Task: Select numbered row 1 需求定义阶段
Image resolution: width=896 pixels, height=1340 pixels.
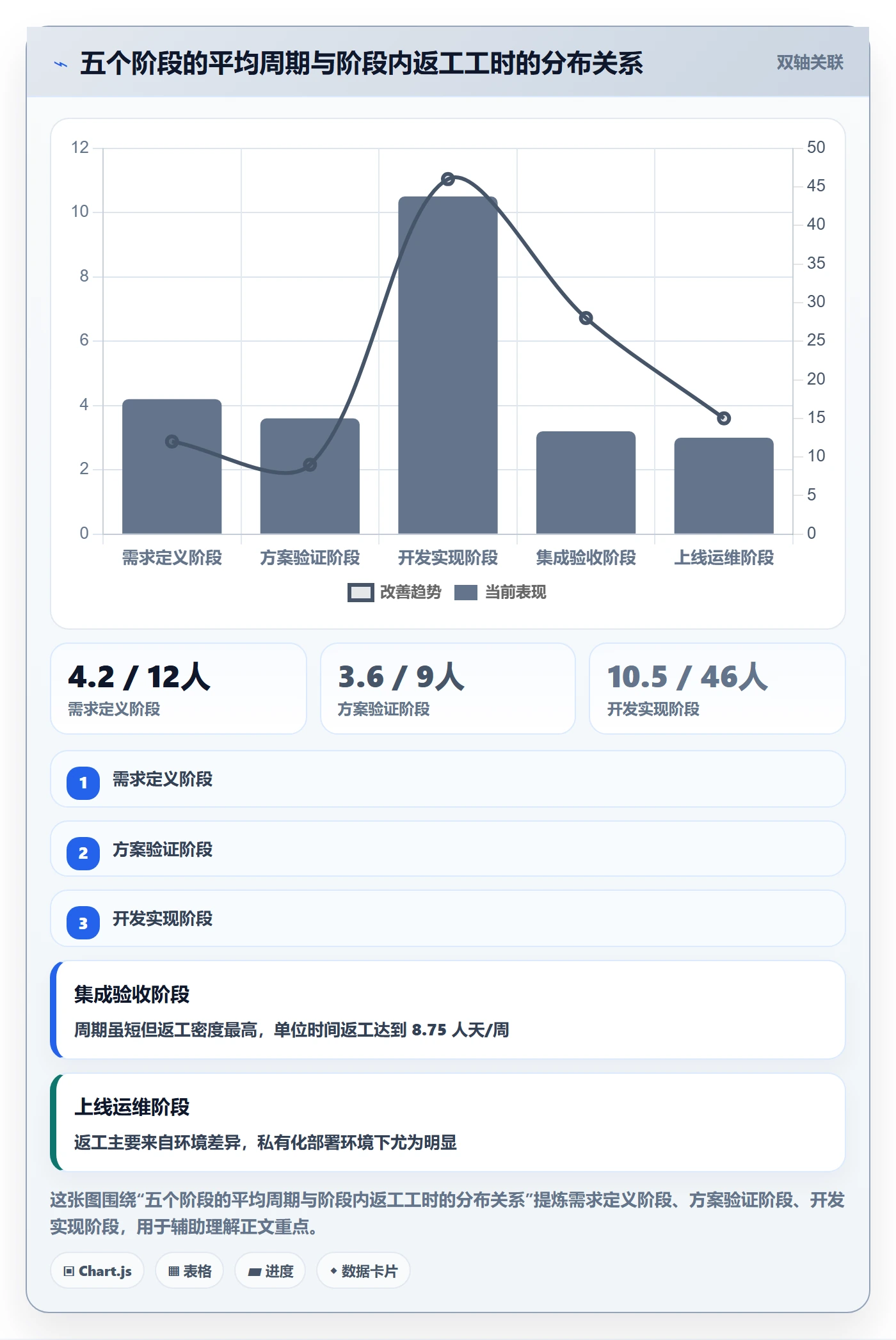Action: coord(448,779)
